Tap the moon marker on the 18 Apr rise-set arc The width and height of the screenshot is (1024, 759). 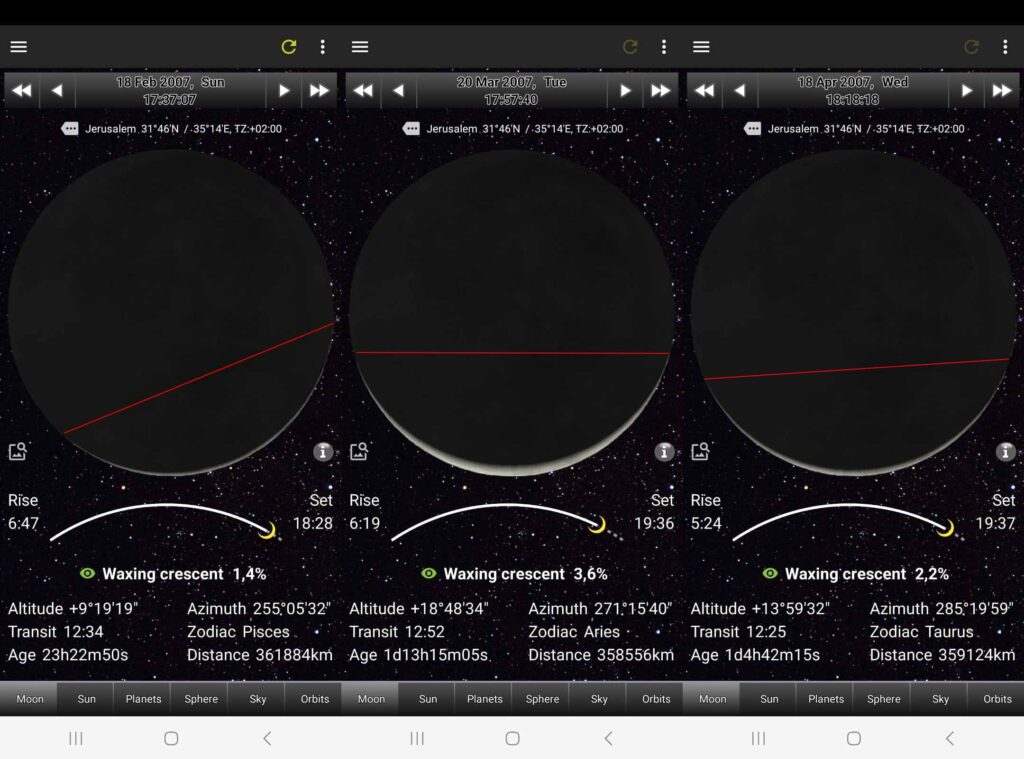(945, 527)
